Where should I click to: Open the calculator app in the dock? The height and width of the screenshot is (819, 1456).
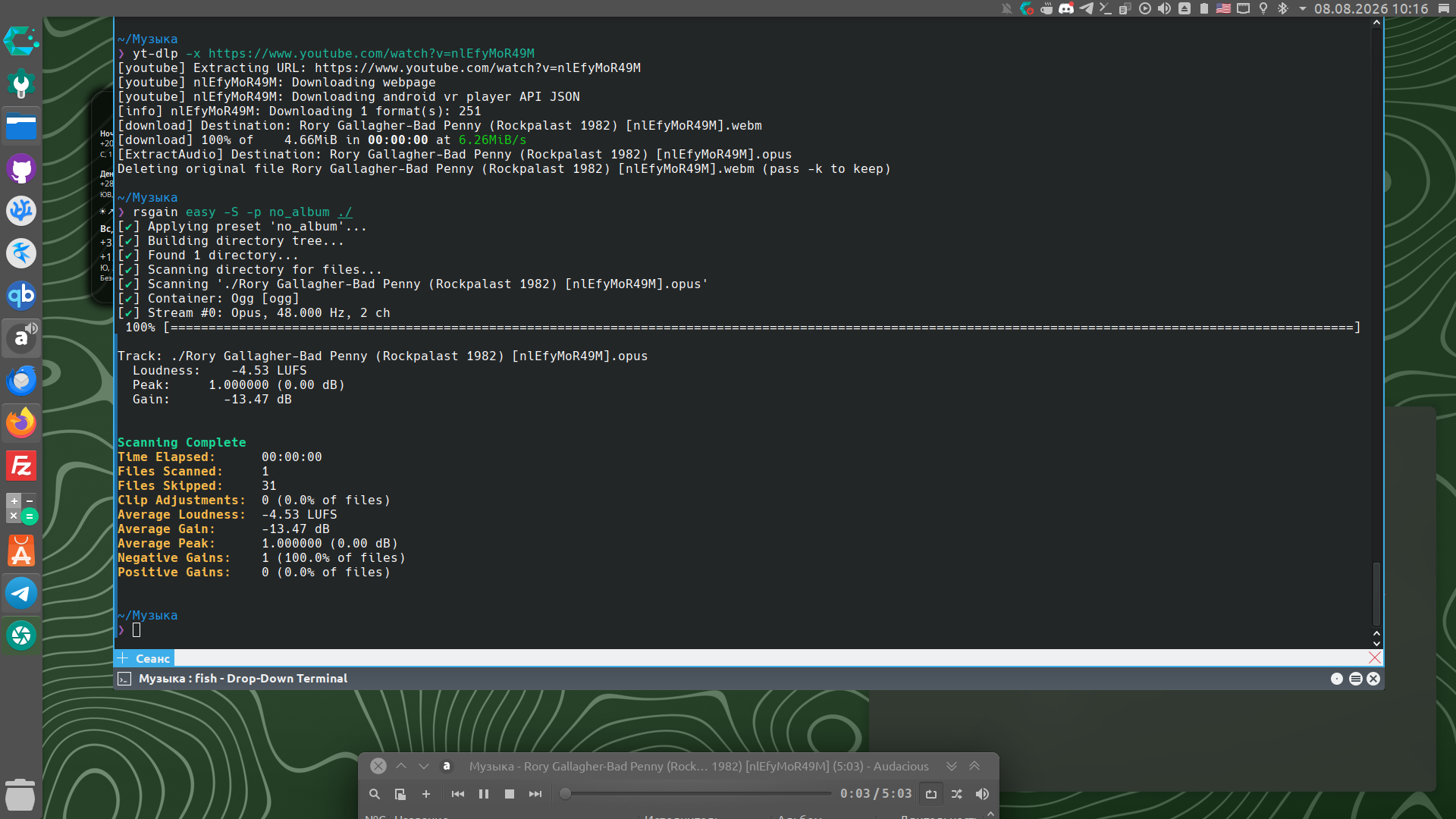click(21, 508)
